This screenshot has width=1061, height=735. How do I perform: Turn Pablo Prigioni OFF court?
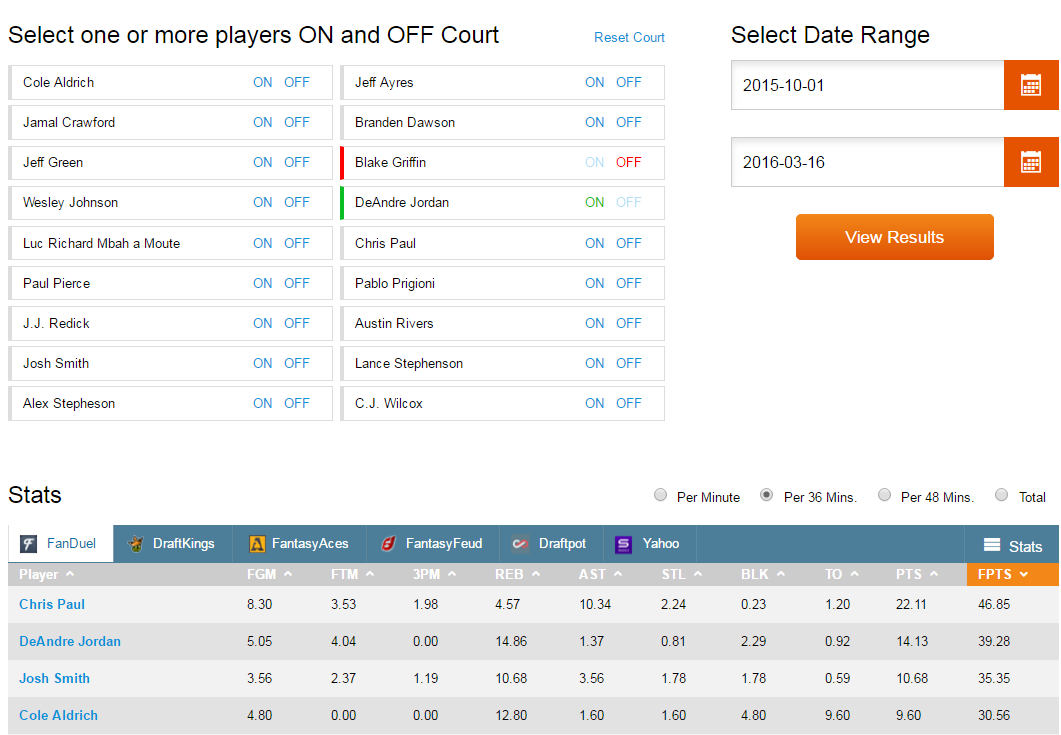tap(629, 284)
